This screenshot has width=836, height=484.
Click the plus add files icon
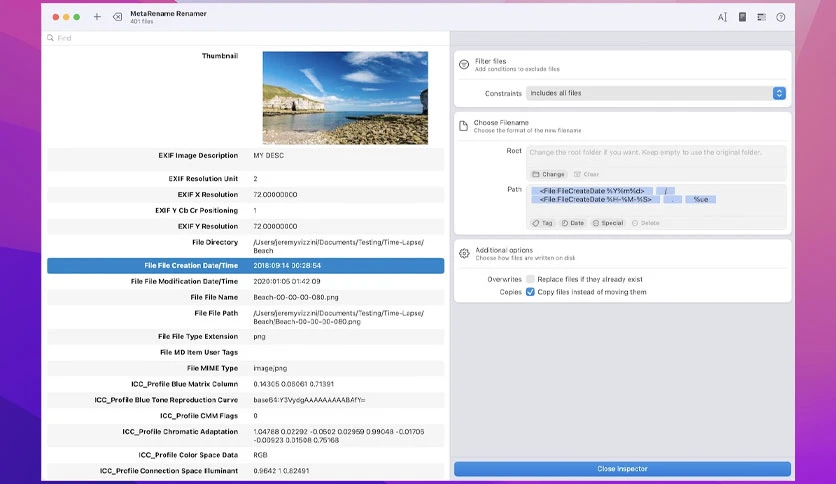tap(97, 17)
